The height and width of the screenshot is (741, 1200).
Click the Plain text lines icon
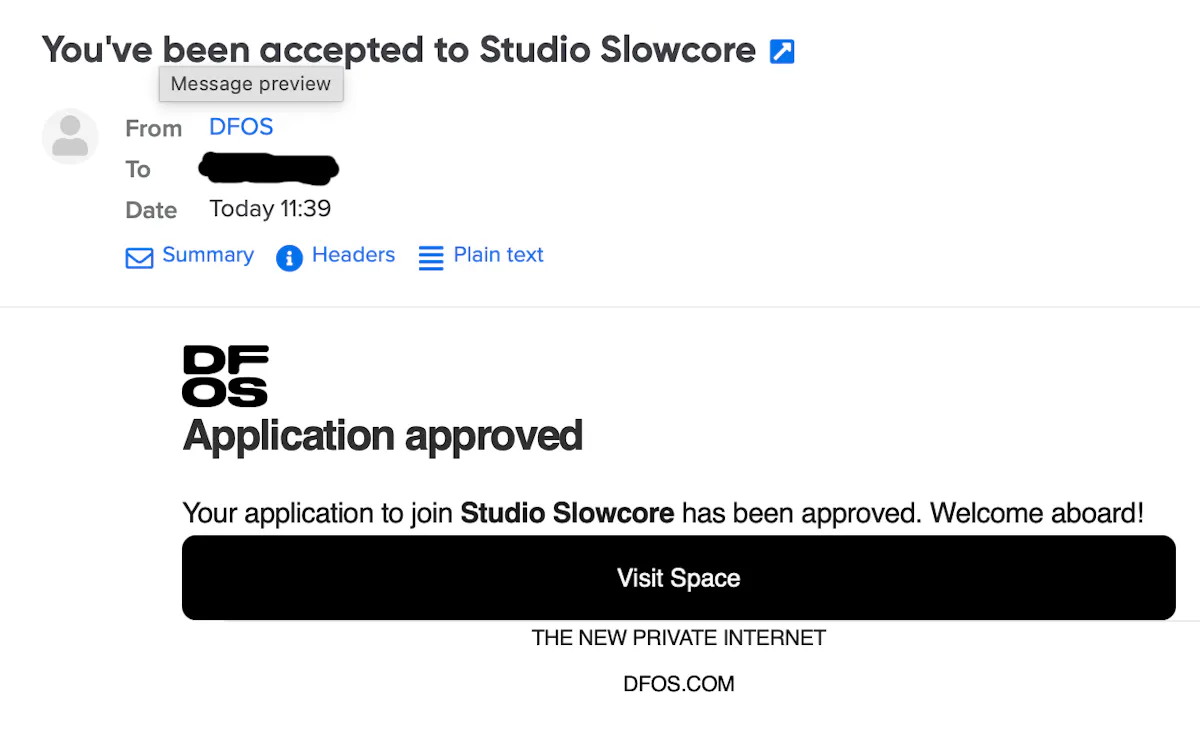coord(431,258)
